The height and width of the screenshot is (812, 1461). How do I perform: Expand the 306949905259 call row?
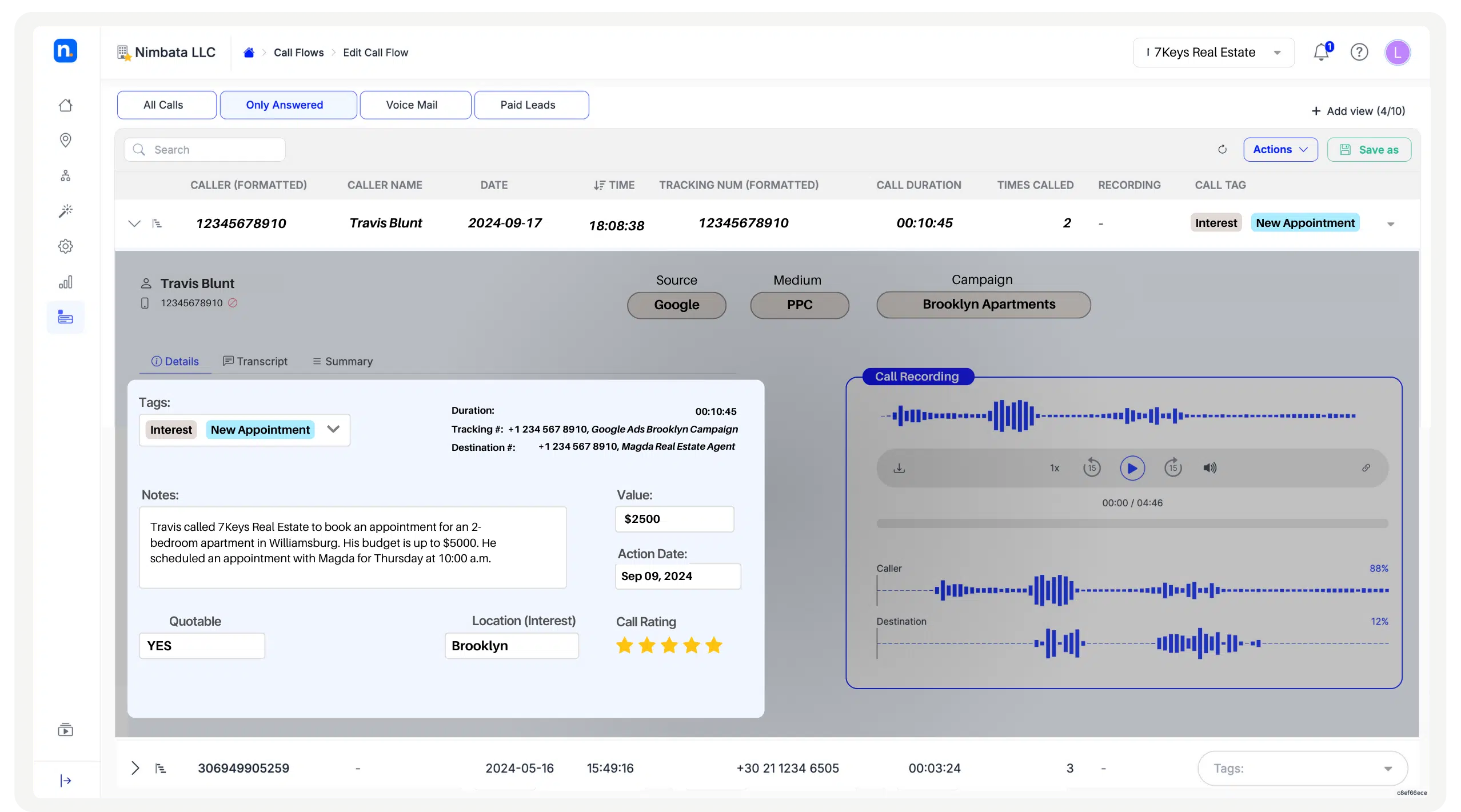135,768
